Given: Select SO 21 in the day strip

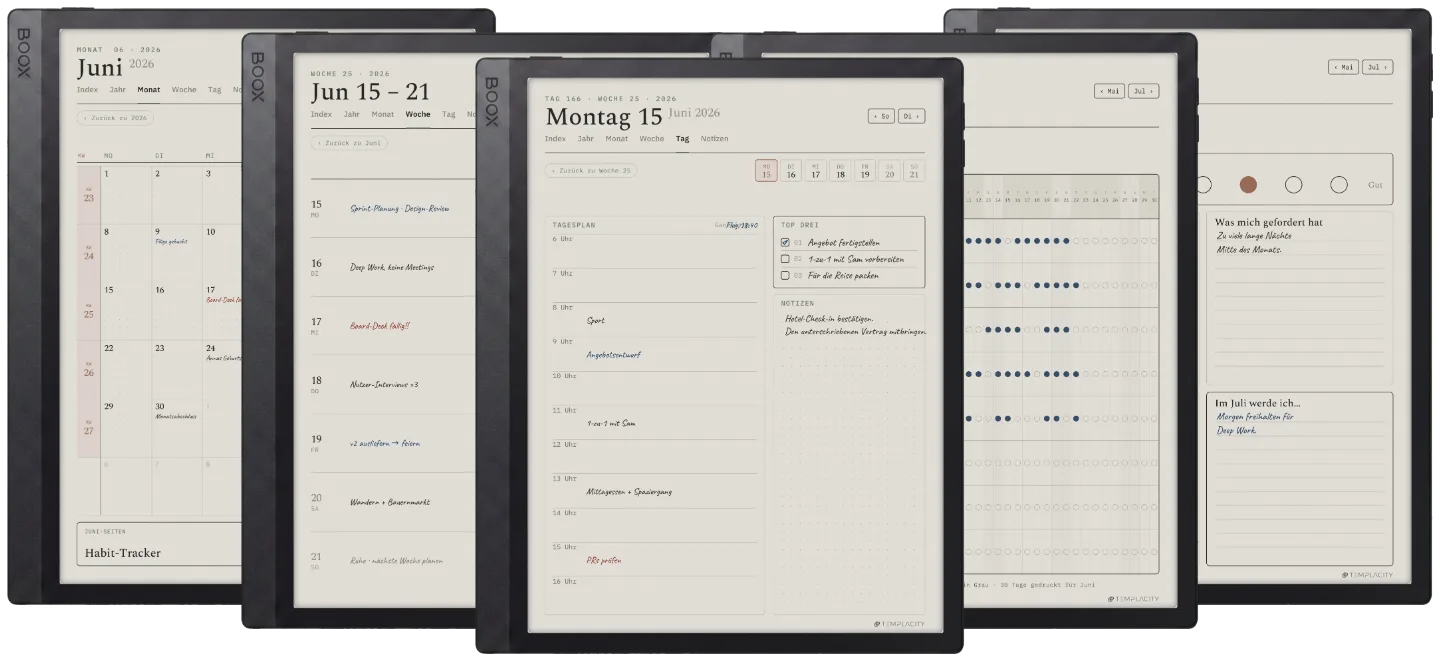Looking at the screenshot, I should pos(913,171).
